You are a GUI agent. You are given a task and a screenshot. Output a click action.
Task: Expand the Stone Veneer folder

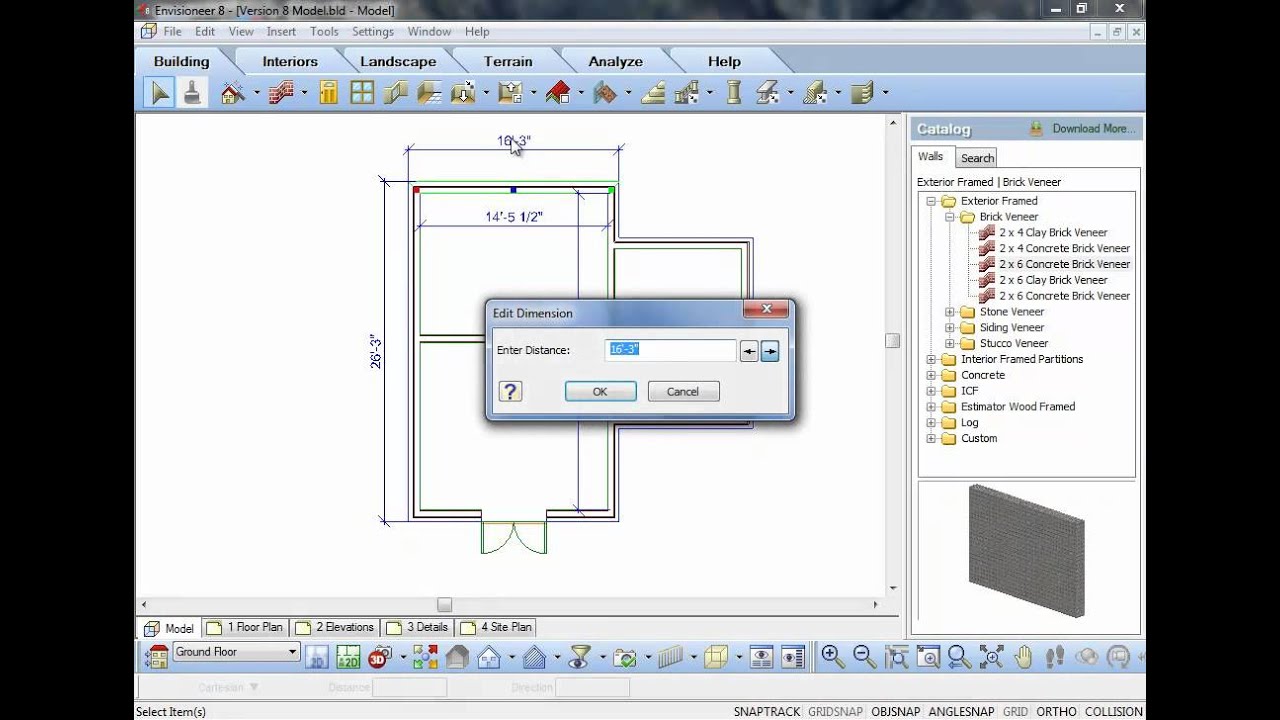coord(950,312)
